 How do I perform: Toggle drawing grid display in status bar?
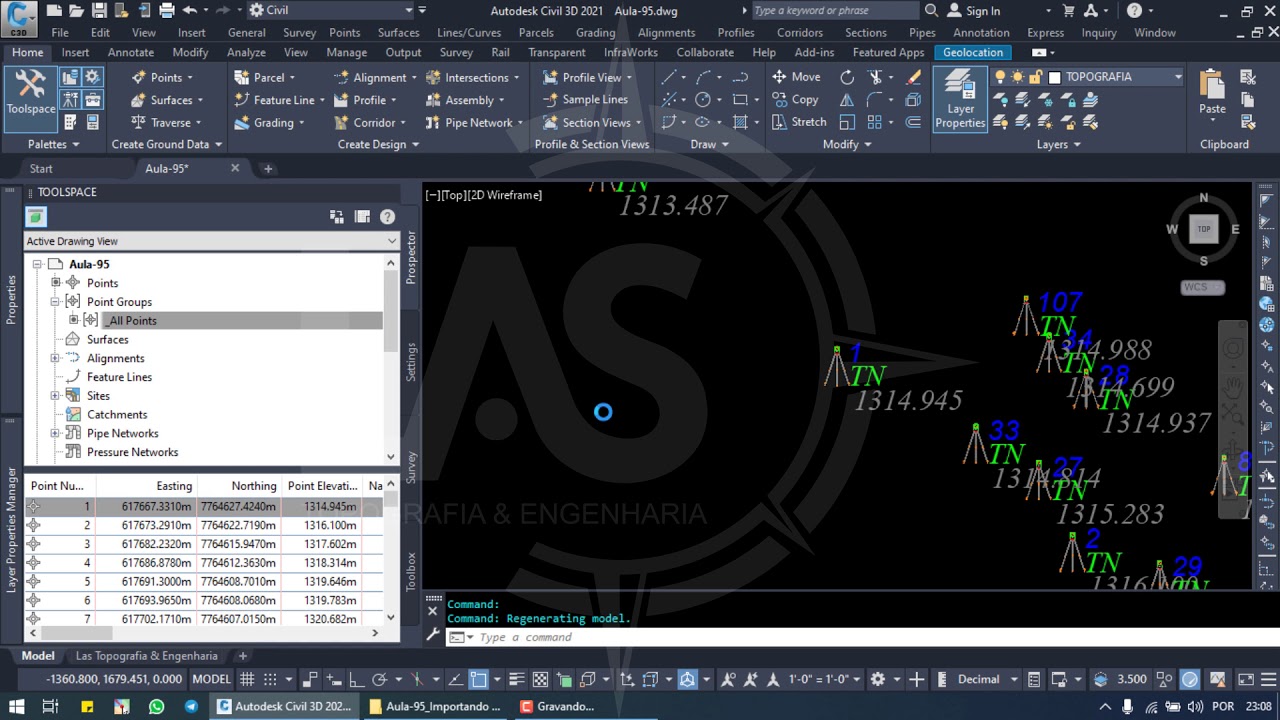click(246, 679)
